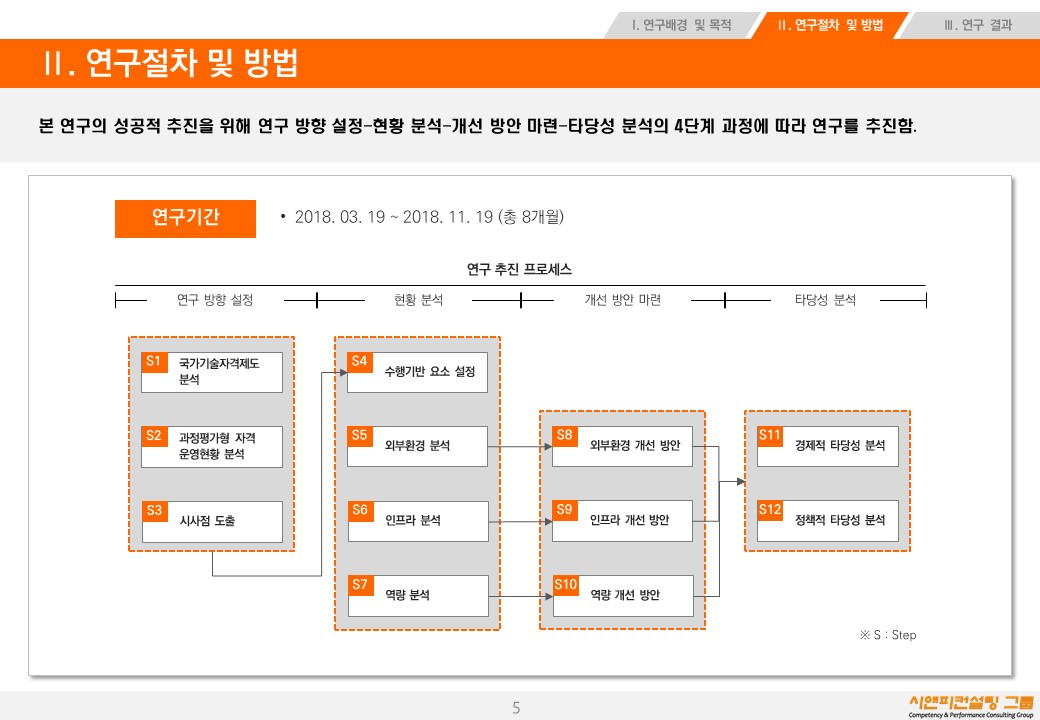
Task: Click the S3 step badge
Action: point(155,511)
